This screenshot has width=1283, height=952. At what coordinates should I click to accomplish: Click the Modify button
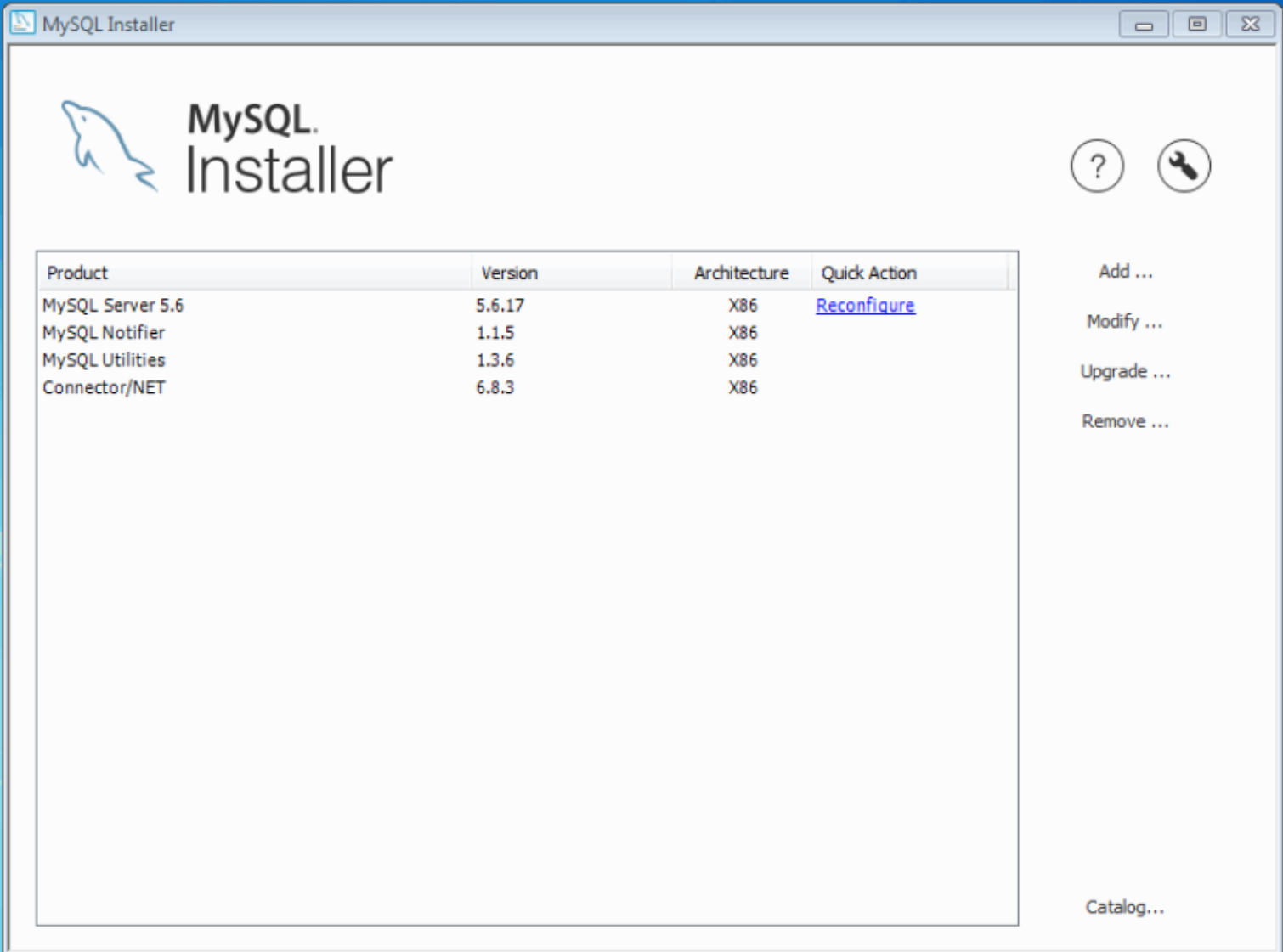pos(1123,322)
